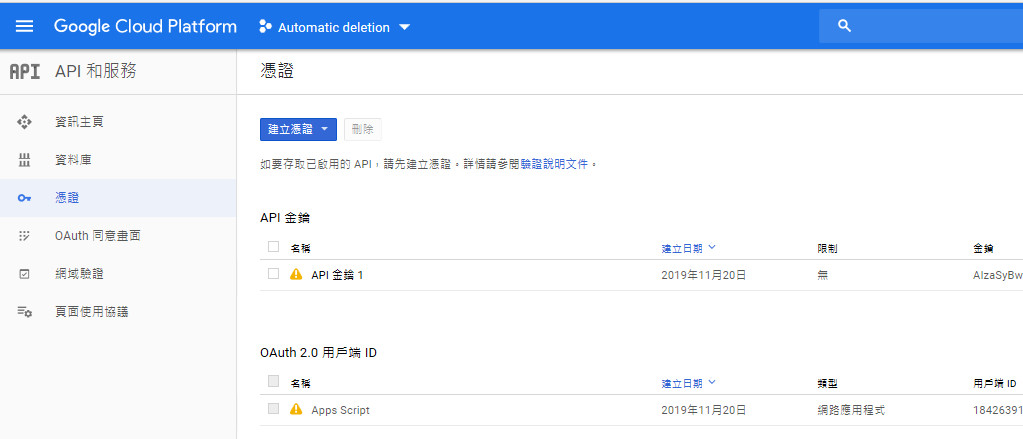Toggle select-all checkbox in API 金鑰 table
Image resolution: width=1023 pixels, height=439 pixels.
click(273, 247)
